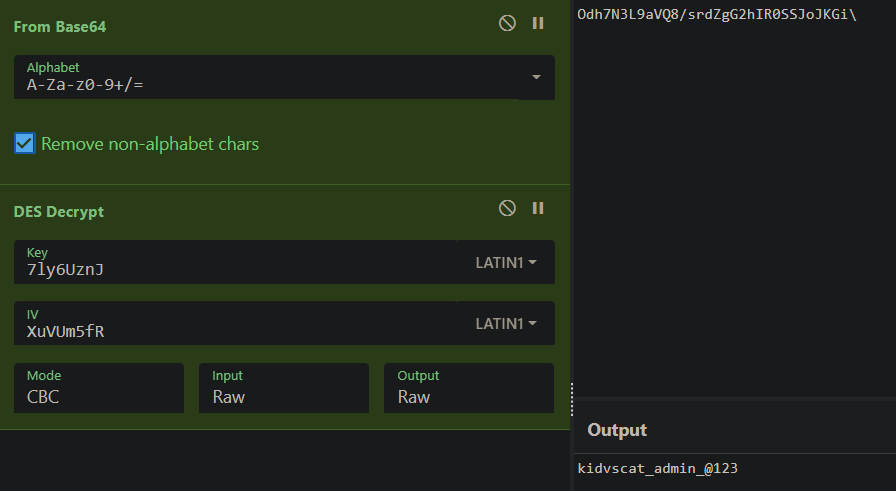896x491 pixels.
Task: Open the Base64 Alphabet dropdown arrow
Action: click(536, 77)
